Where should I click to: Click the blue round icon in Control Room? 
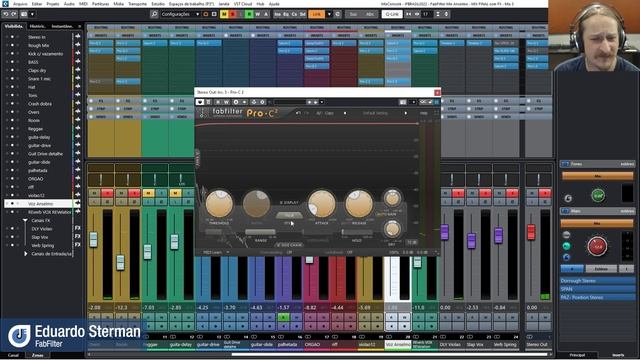coord(566,257)
